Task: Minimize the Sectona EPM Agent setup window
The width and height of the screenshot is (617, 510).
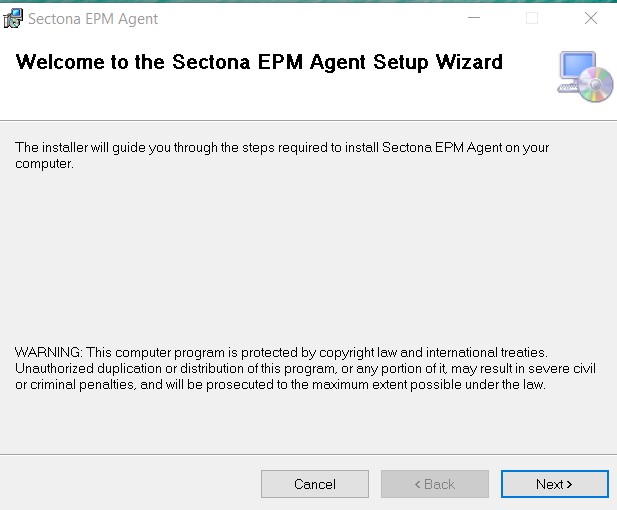Action: [476, 19]
